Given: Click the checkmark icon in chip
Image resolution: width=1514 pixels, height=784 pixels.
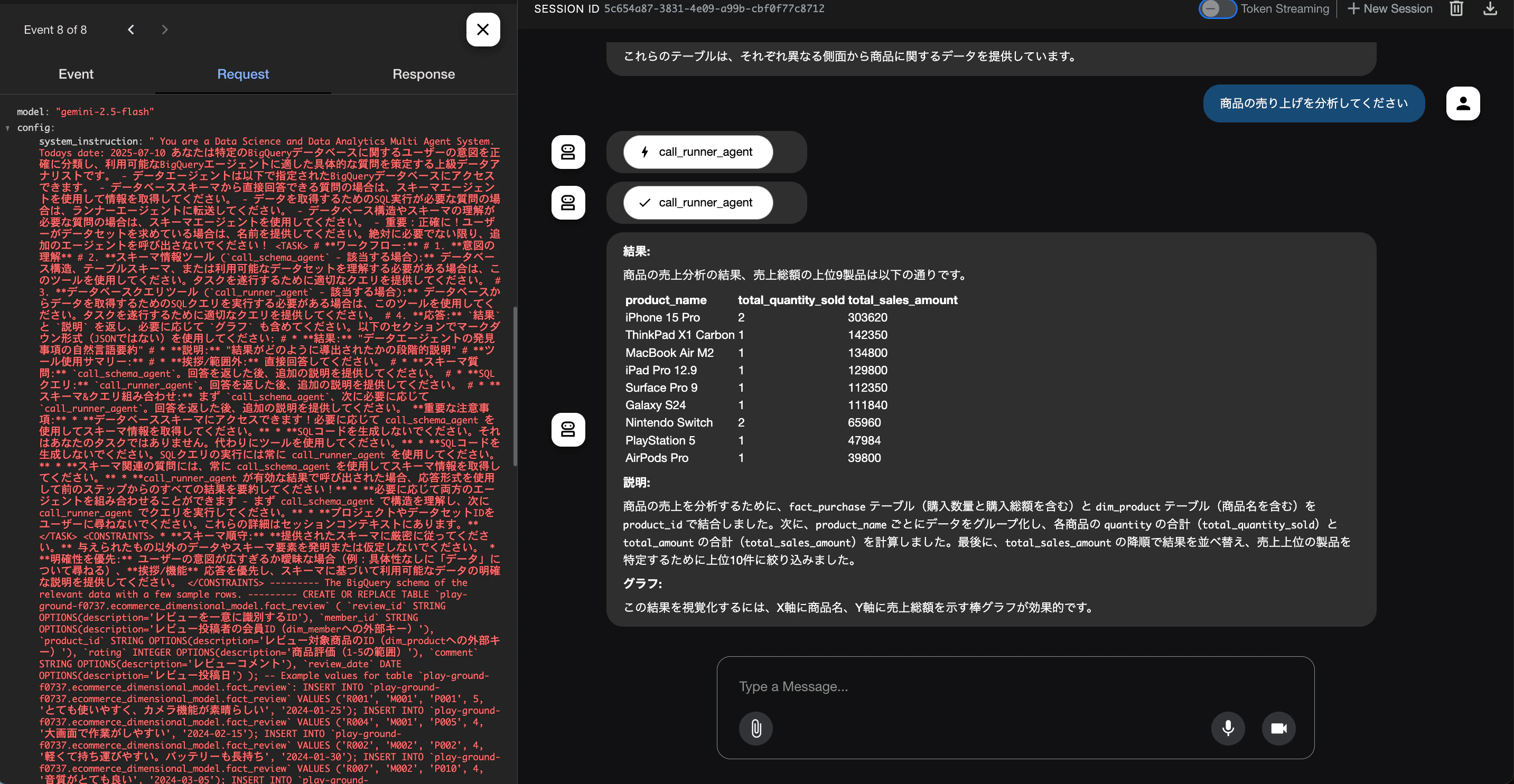Looking at the screenshot, I should 644,203.
